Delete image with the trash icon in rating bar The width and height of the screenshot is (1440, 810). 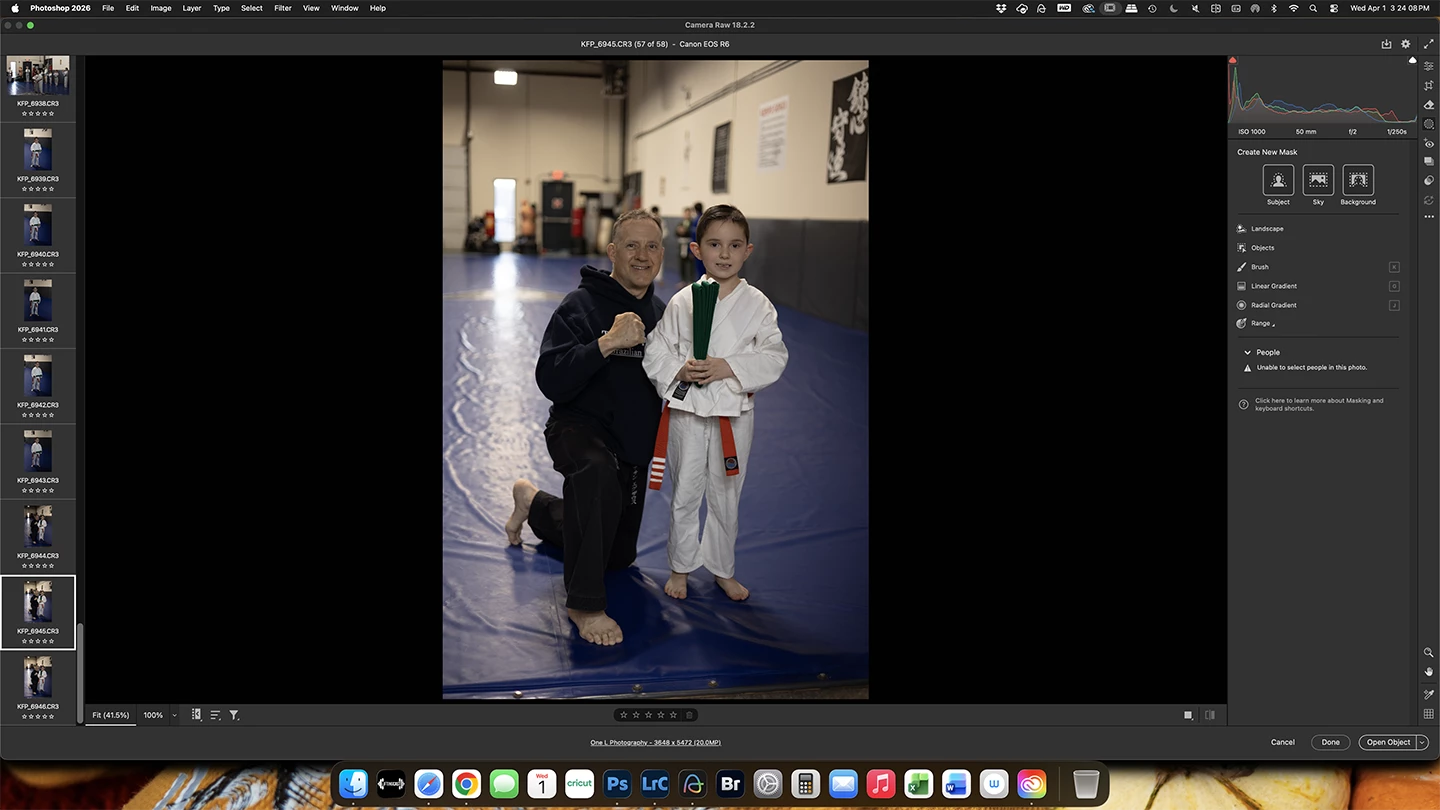tap(689, 715)
